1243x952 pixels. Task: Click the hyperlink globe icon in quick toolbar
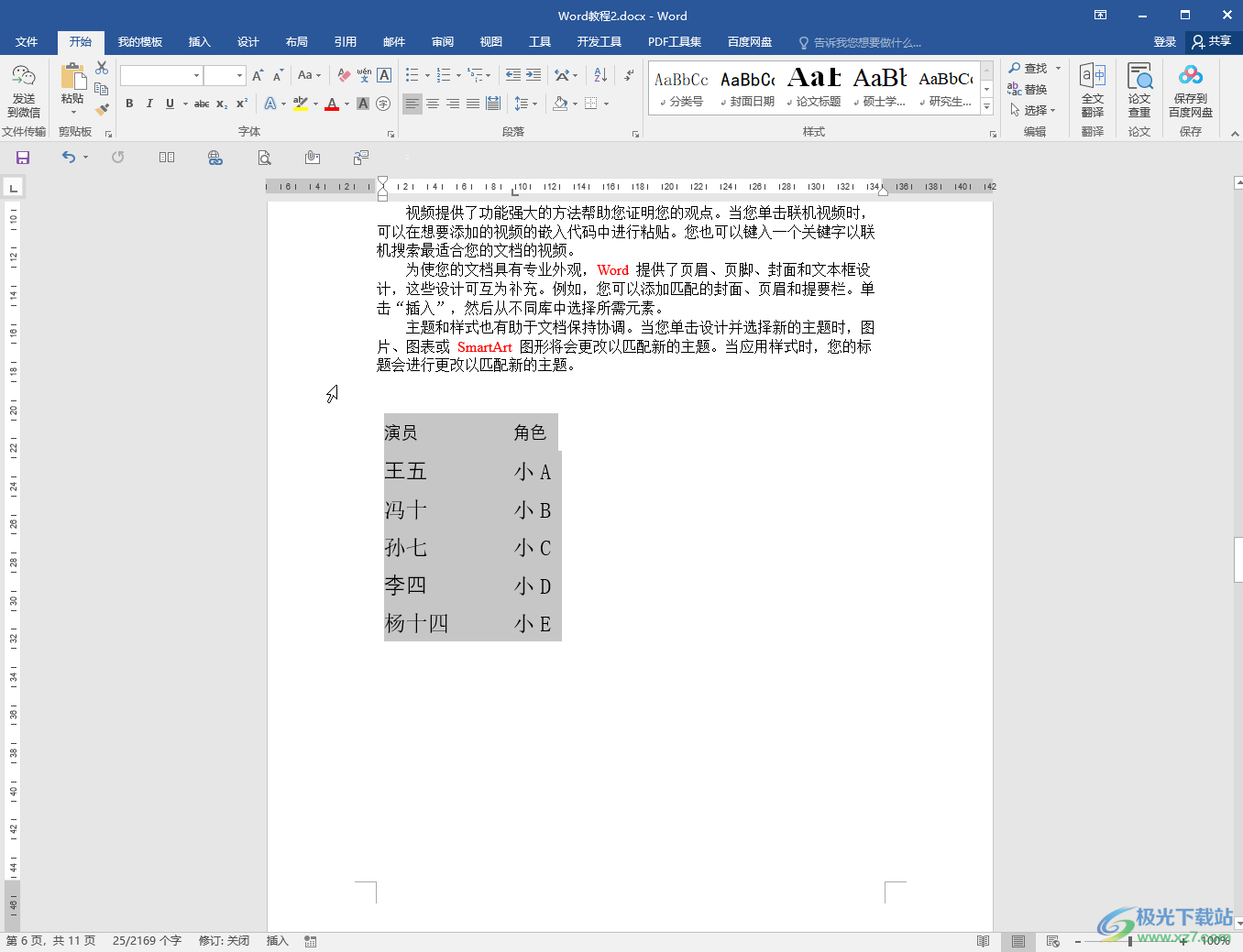click(215, 158)
